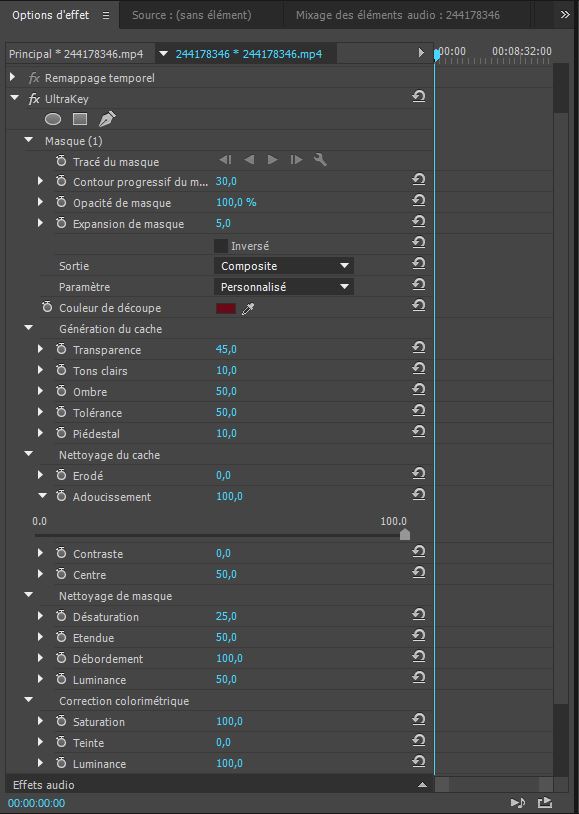This screenshot has width=579, height=814.
Task: Toggle the Inversé checkbox
Action: coord(221,246)
